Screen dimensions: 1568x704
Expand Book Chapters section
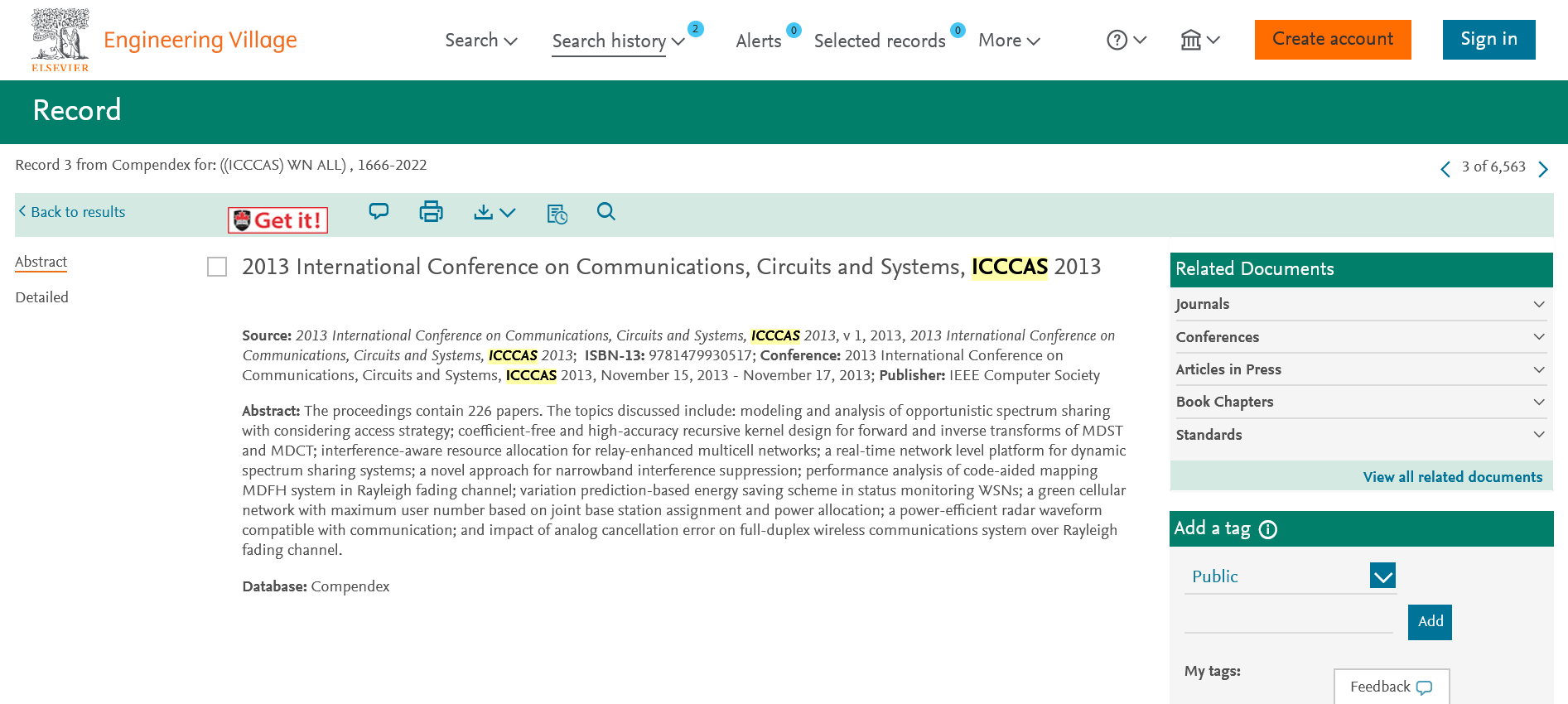[x=1361, y=402]
